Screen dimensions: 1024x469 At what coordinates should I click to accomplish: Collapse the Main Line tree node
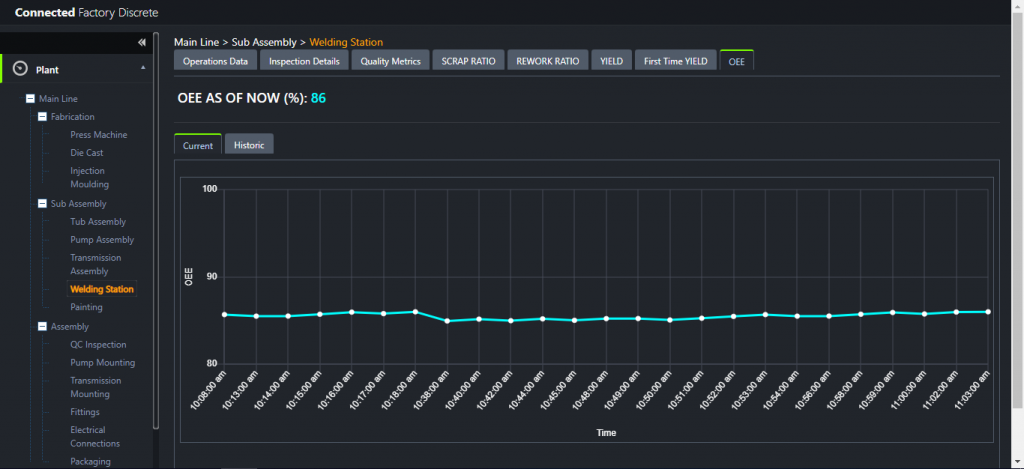[x=30, y=99]
